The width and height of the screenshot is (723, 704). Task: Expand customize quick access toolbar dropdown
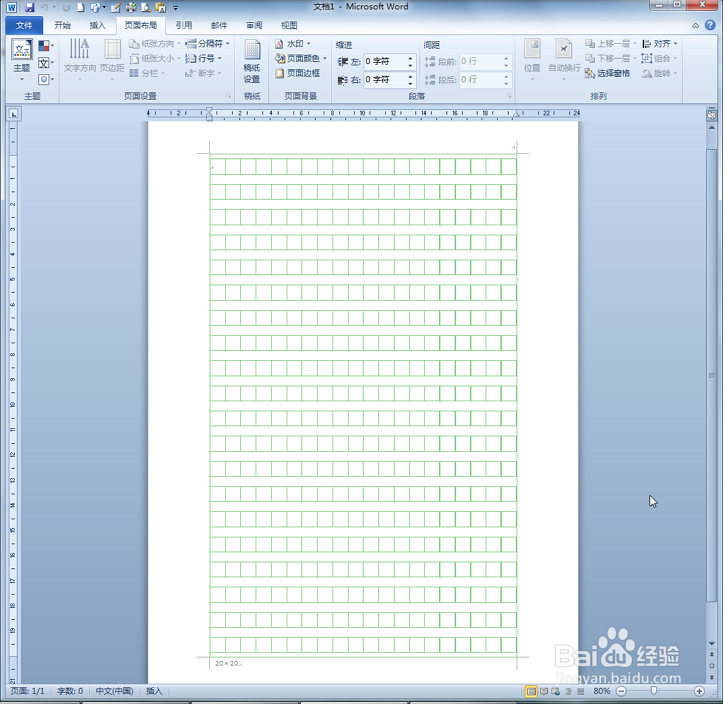[176, 8]
